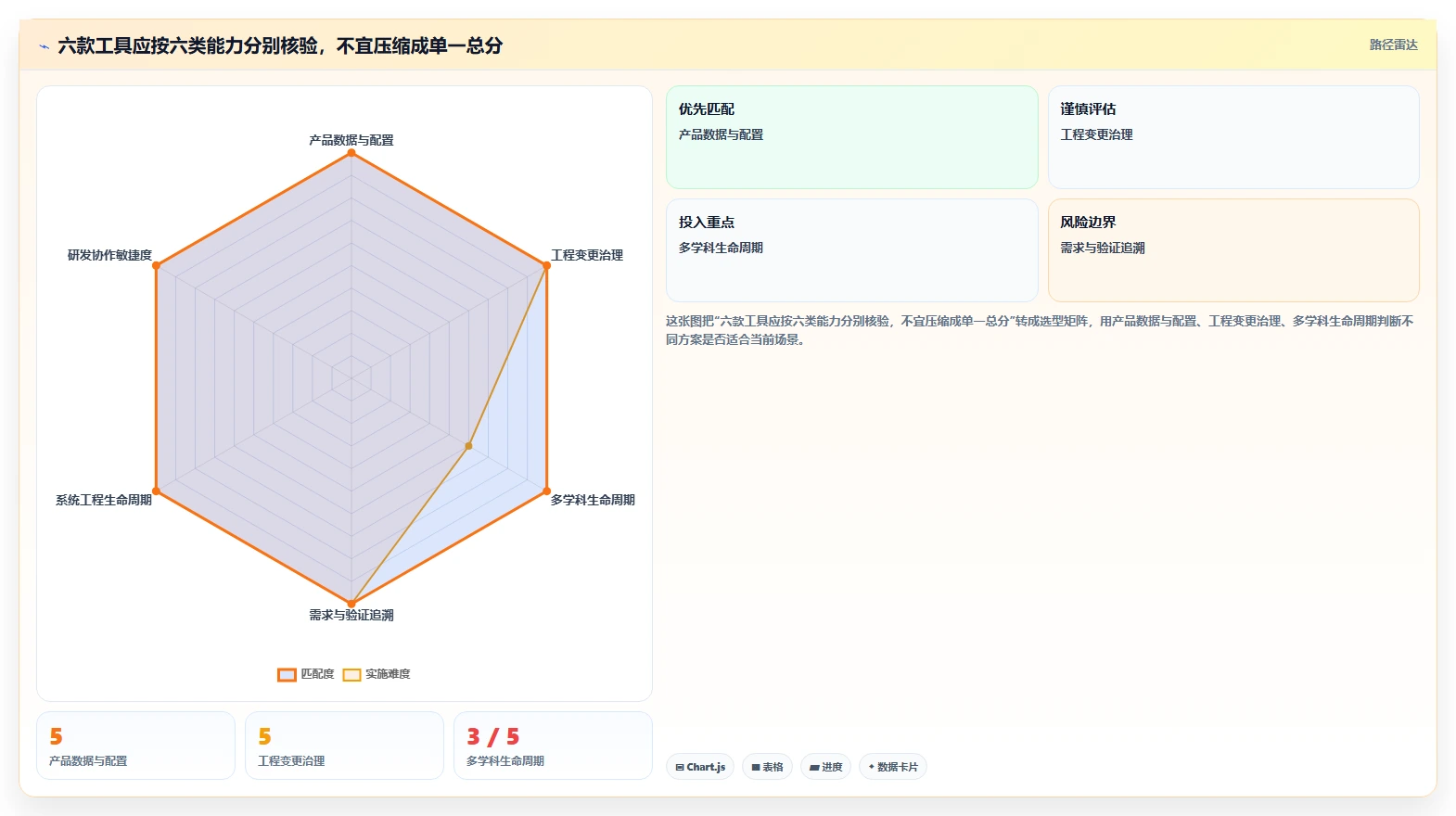Select the 工程变更治理 score card showing 5

344,746
